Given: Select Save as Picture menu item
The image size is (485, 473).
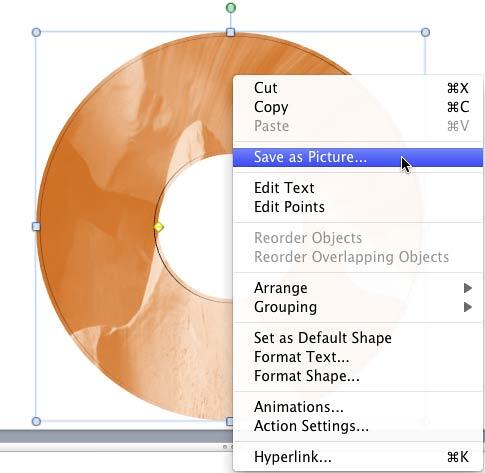Looking at the screenshot, I should (x=358, y=157).
